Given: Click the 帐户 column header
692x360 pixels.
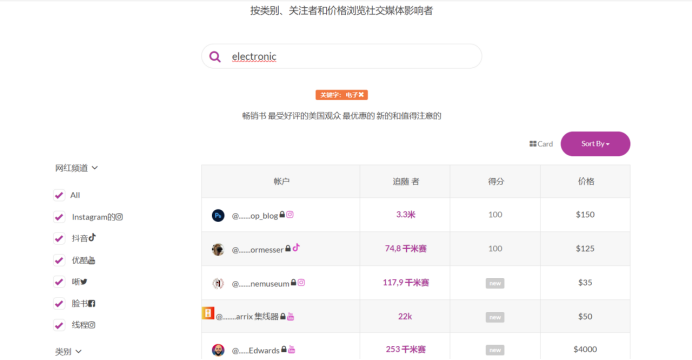Looking at the screenshot, I should point(281,181).
